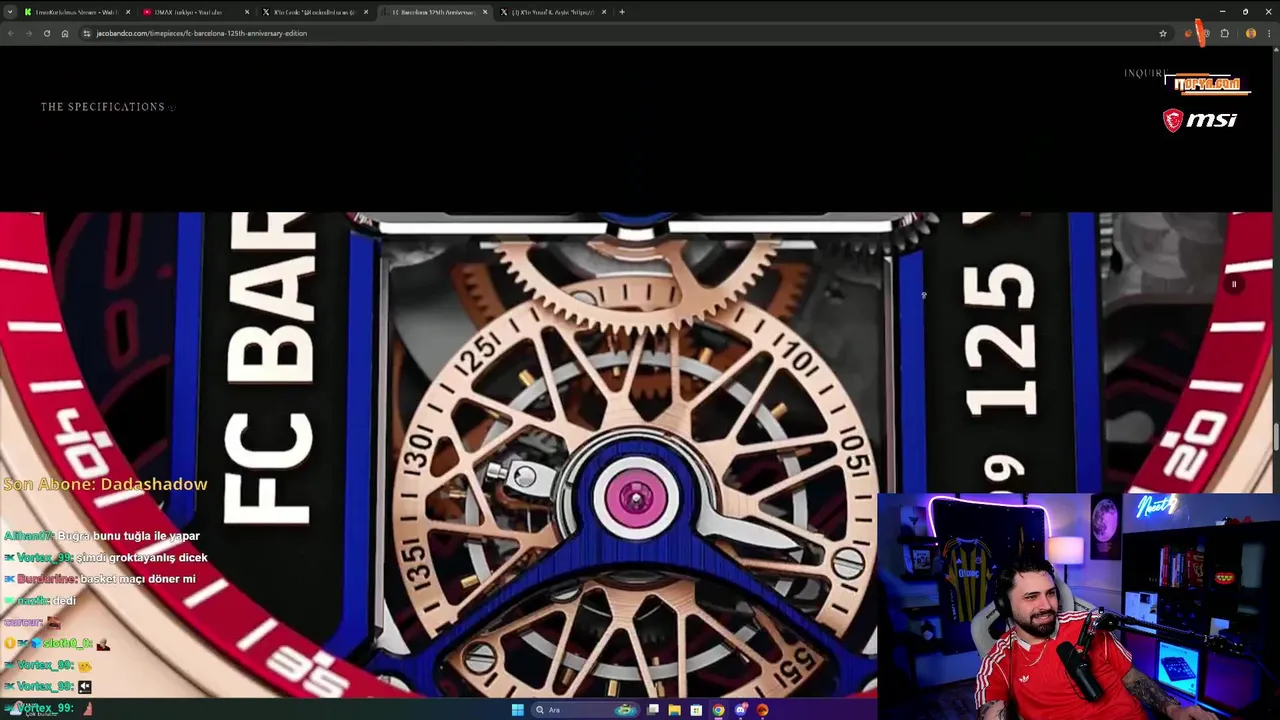1280x720 pixels.
Task: Open the browser home page
Action: click(x=65, y=33)
